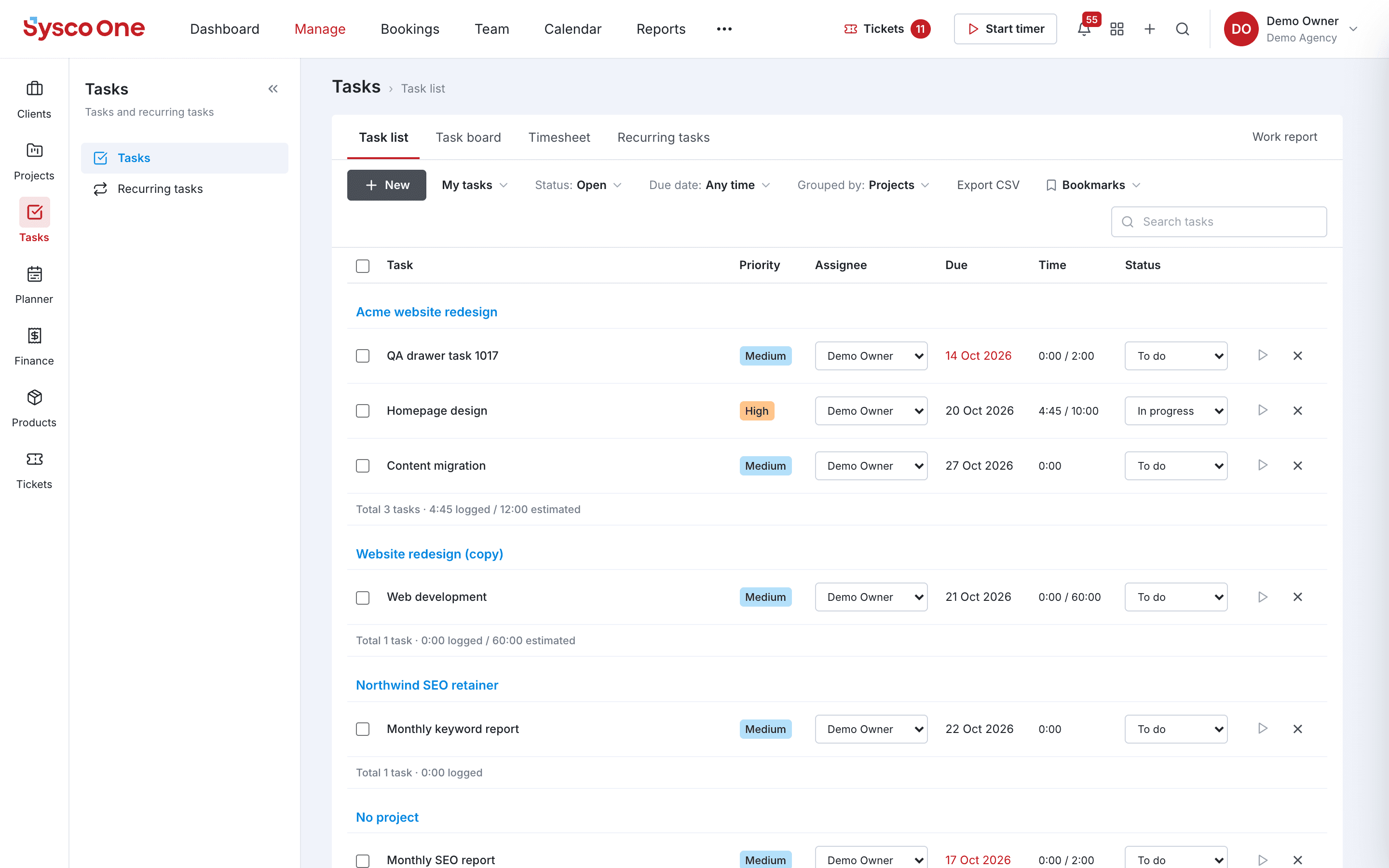Open the My tasks filter dropdown
1389x868 pixels.
pyautogui.click(x=474, y=185)
